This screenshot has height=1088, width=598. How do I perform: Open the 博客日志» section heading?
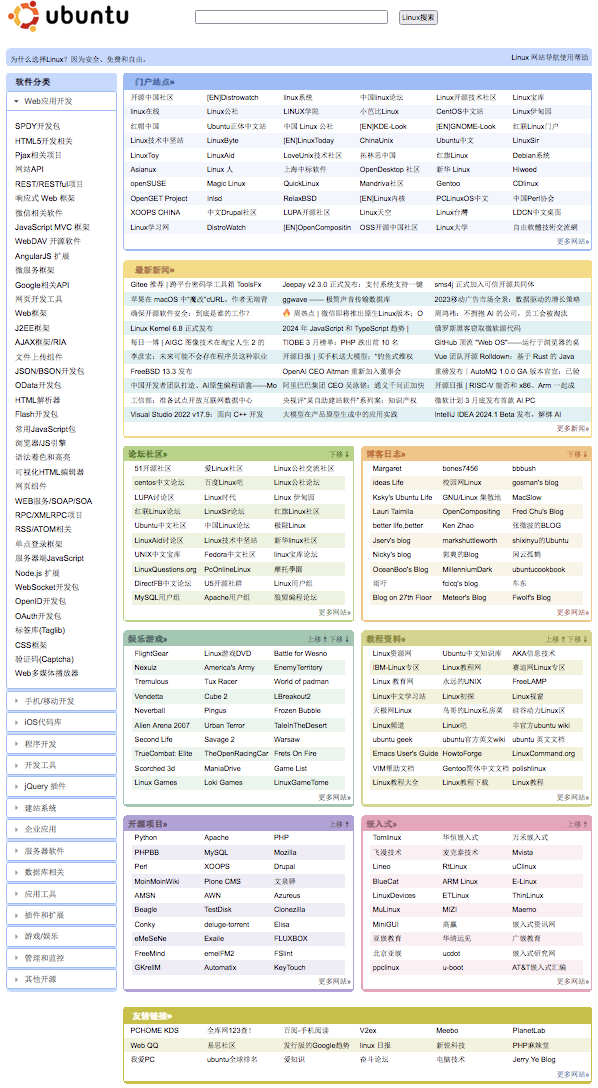click(386, 454)
